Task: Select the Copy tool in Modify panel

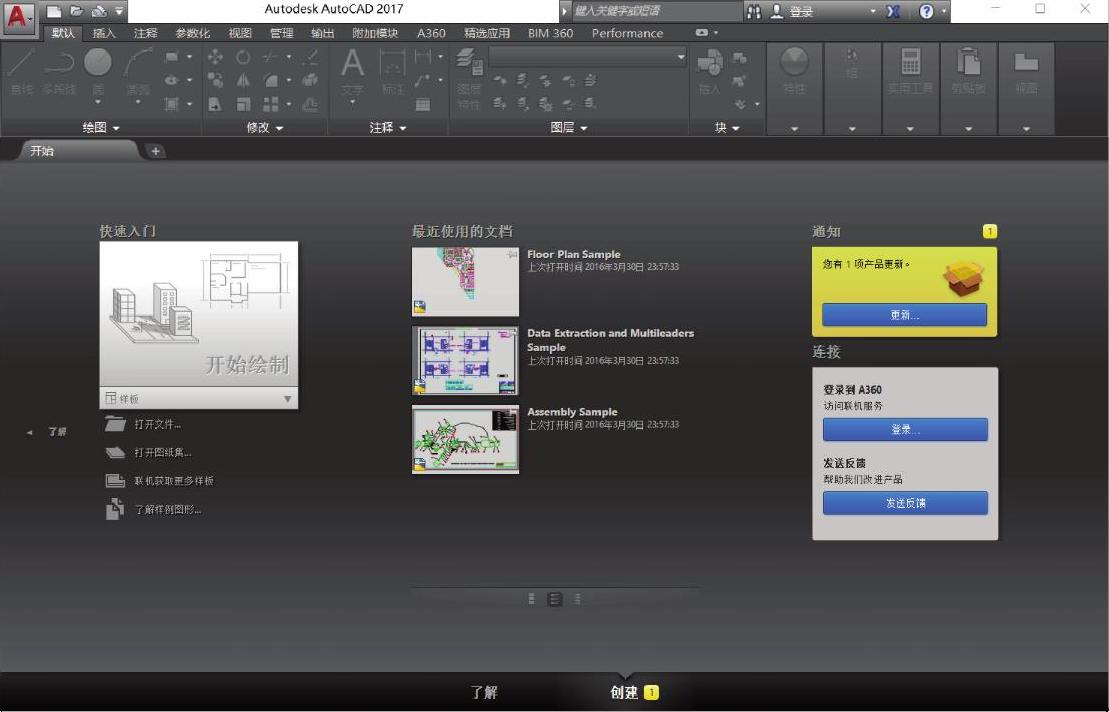Action: pyautogui.click(x=215, y=81)
